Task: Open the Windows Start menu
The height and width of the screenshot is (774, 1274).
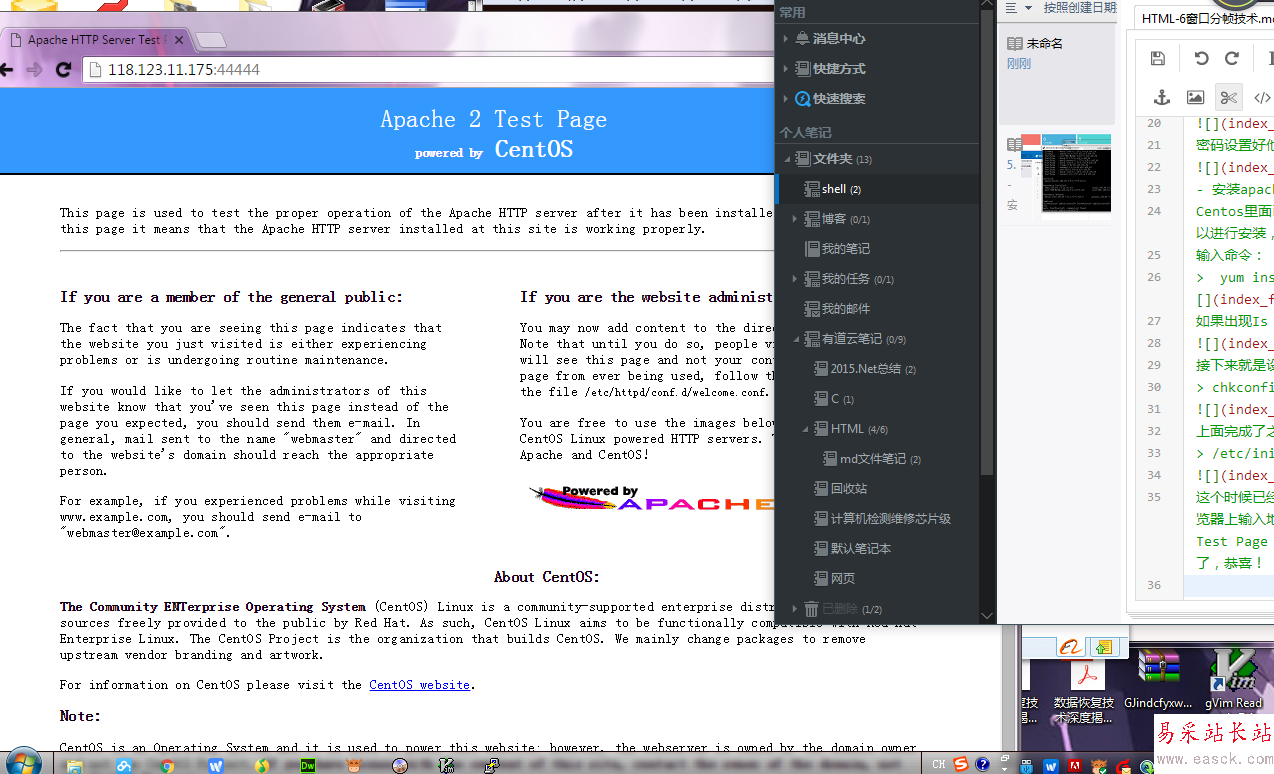Action: 22,763
